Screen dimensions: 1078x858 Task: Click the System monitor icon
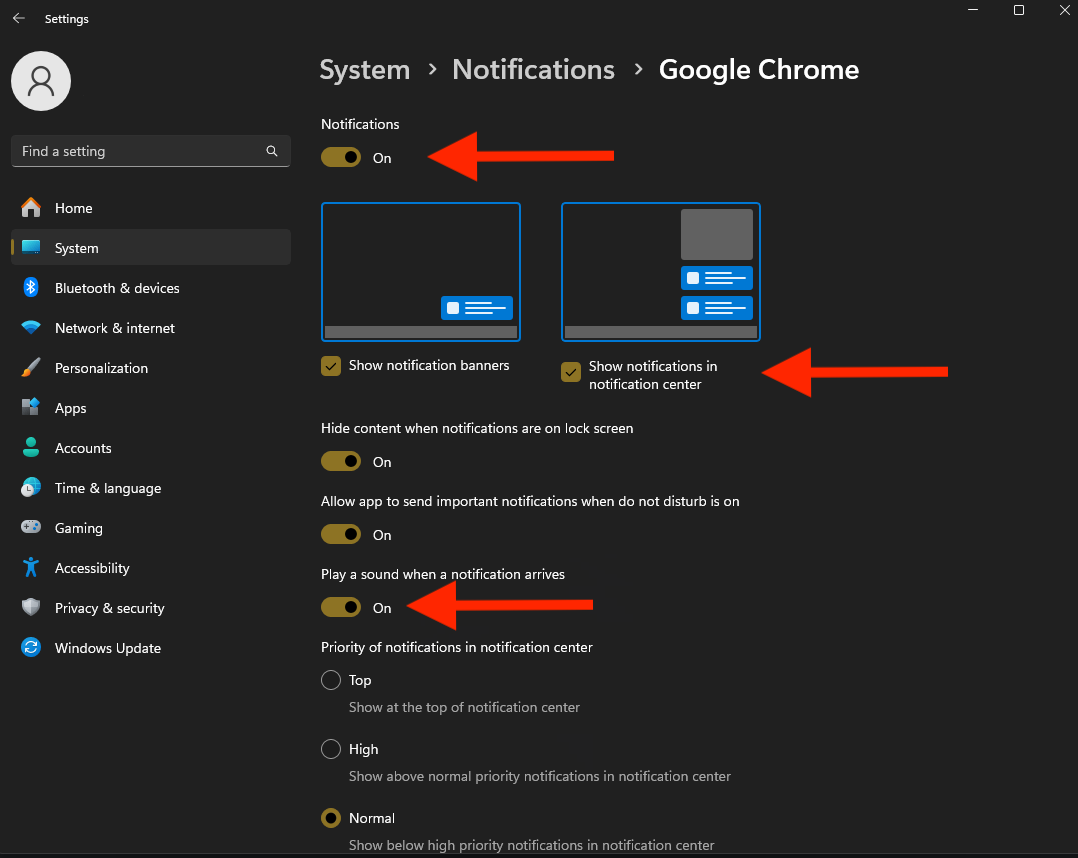point(31,248)
